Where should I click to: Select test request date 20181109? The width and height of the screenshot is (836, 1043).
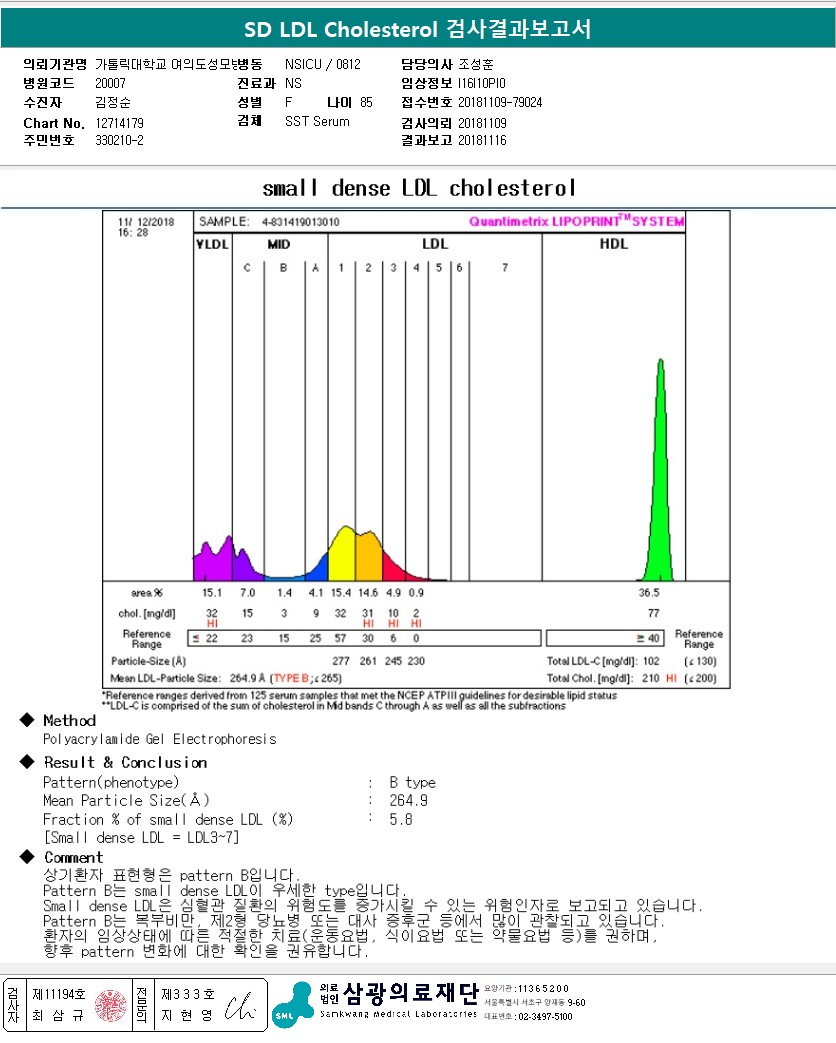click(482, 123)
